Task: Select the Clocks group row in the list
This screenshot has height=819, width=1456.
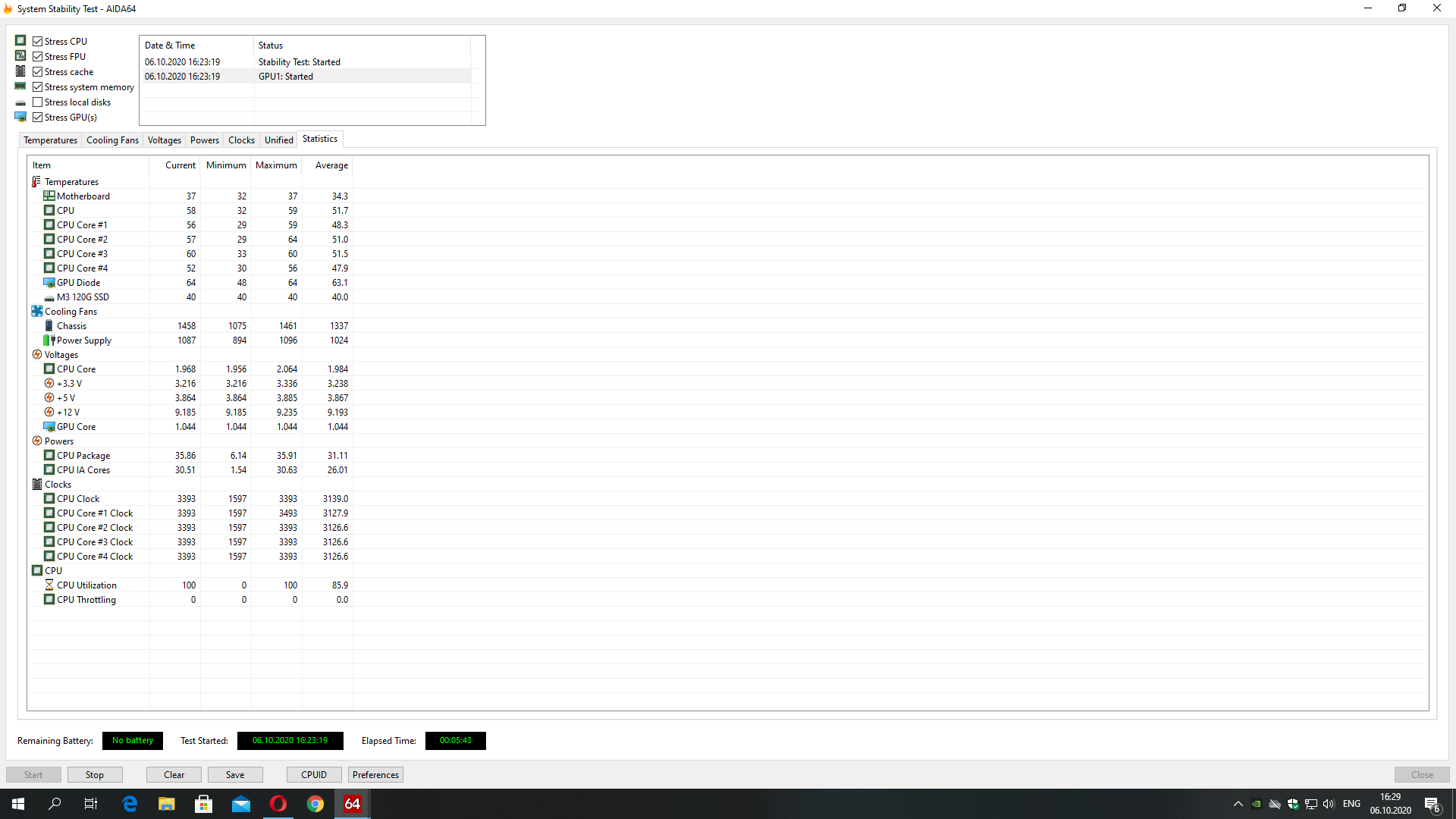Action: point(58,485)
